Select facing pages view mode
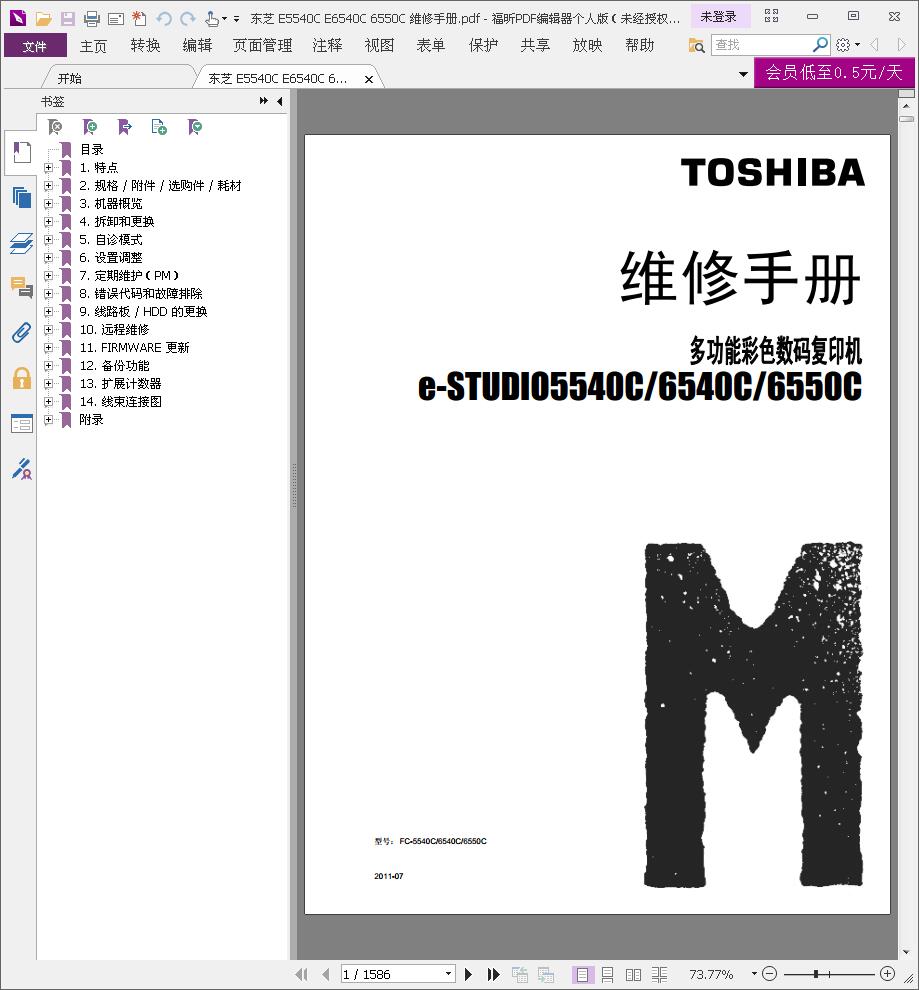919x990 pixels. [x=633, y=975]
